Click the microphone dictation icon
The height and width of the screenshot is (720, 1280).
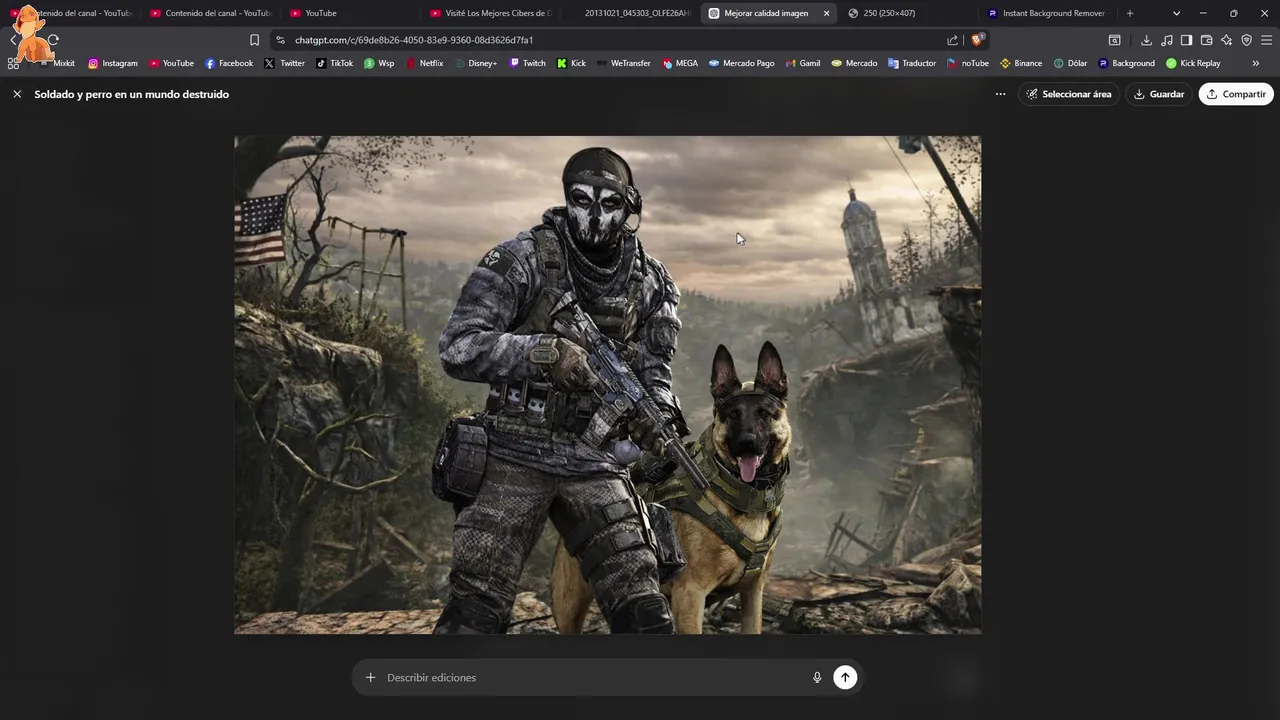pyautogui.click(x=817, y=677)
